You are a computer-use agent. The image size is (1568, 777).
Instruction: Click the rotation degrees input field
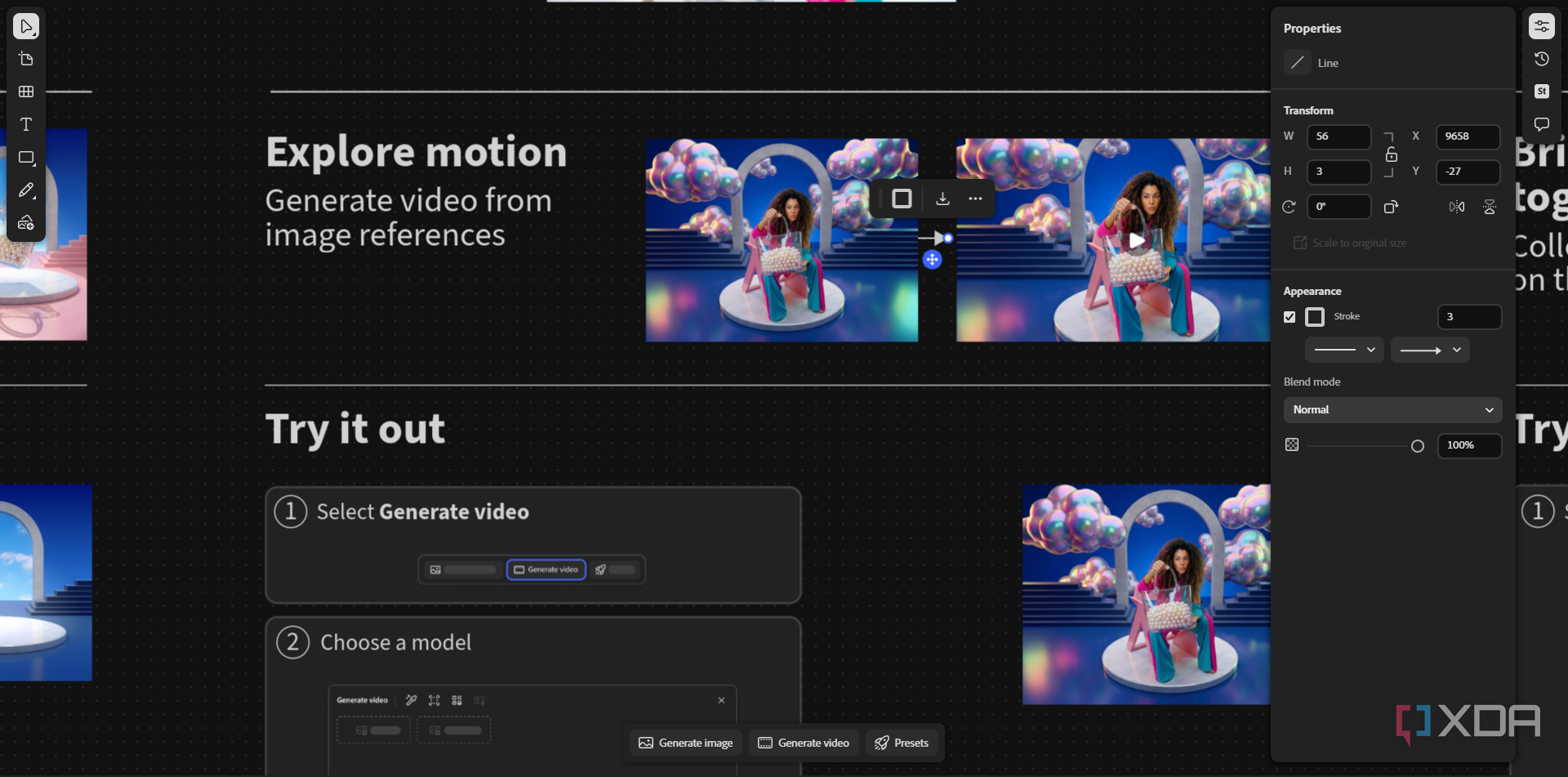pyautogui.click(x=1339, y=207)
